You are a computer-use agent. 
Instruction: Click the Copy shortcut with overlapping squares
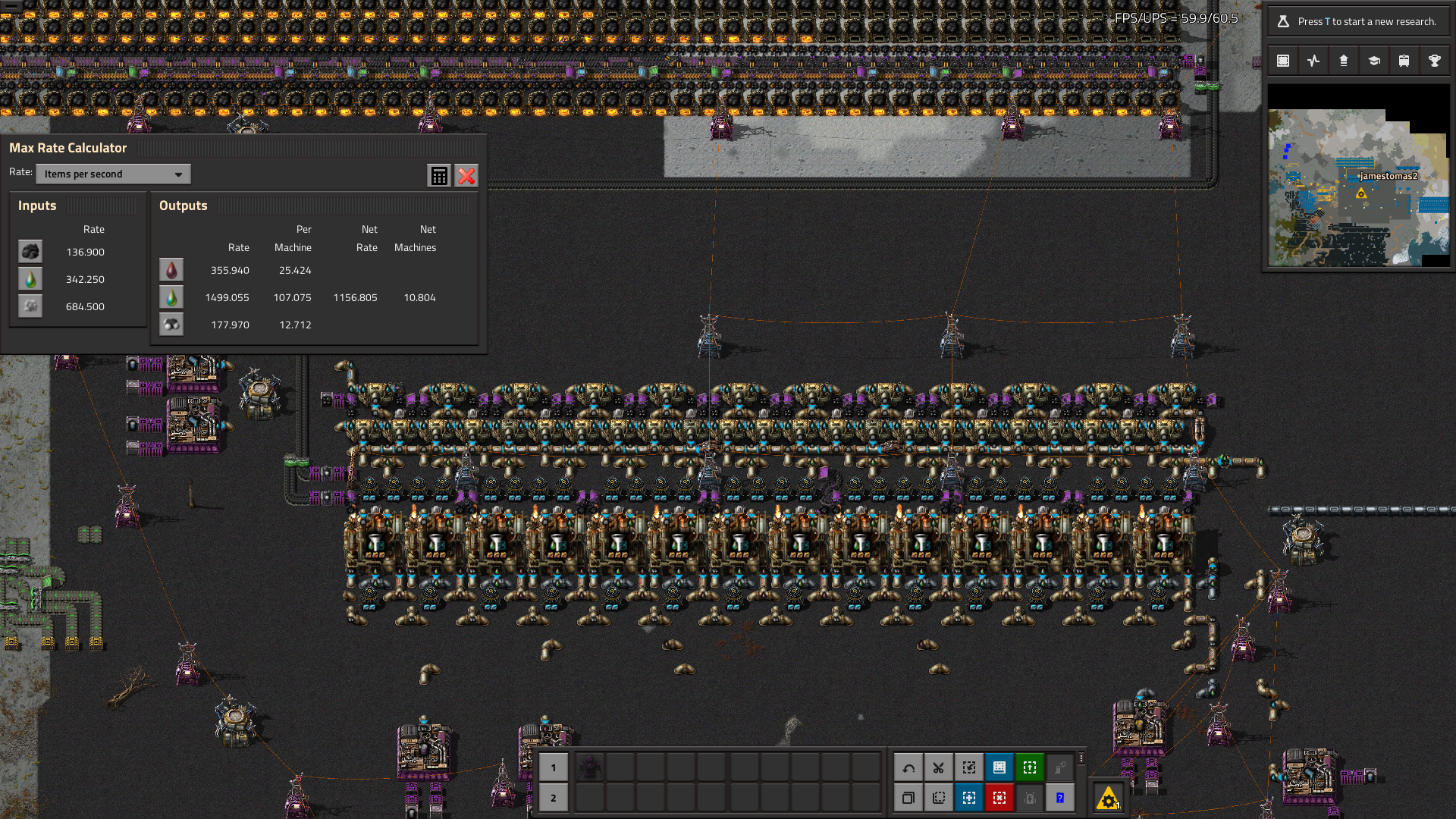pos(908,798)
